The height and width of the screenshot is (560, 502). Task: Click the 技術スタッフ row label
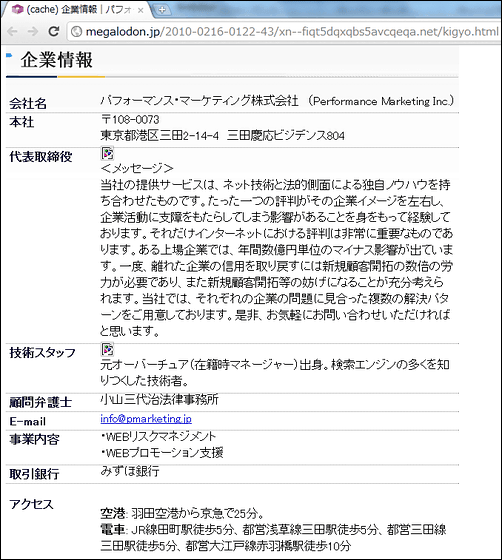[42, 352]
